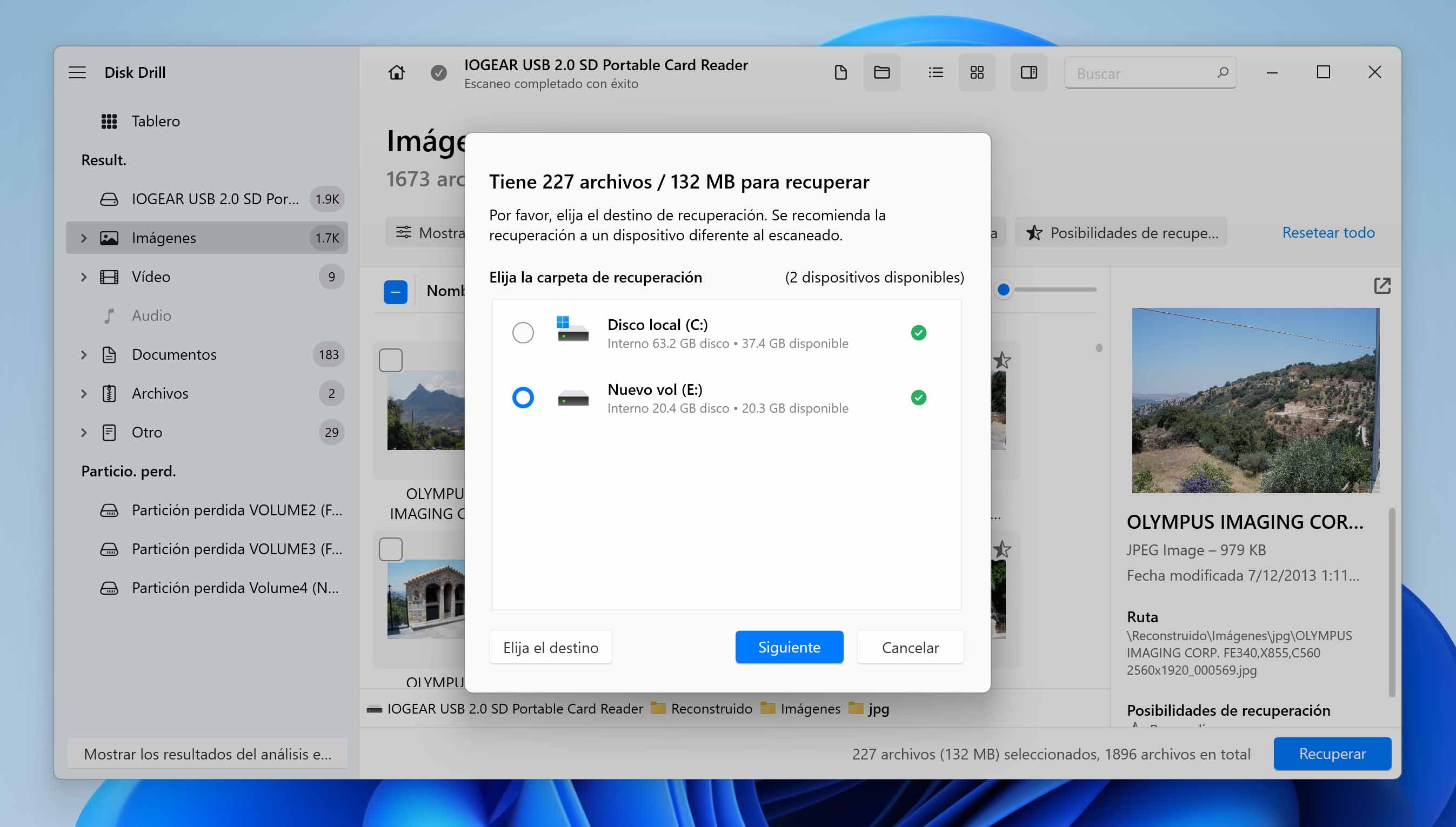The height and width of the screenshot is (827, 1456).
Task: Click jpg folder in breadcrumb
Action: tap(869, 708)
